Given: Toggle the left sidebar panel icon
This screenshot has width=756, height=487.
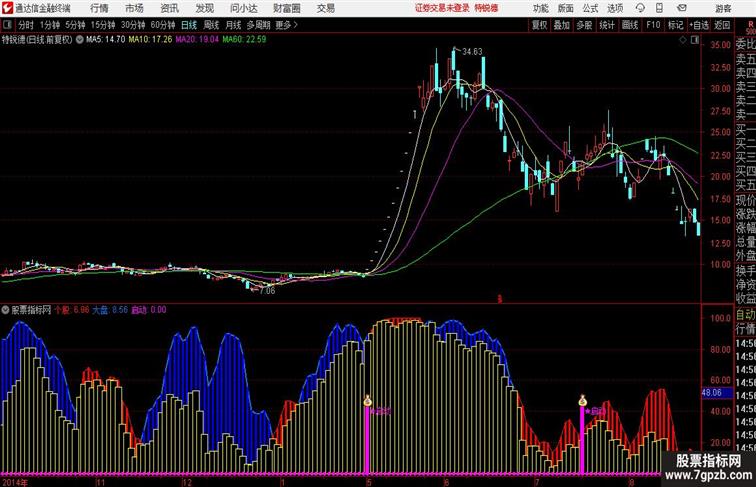Looking at the screenshot, I should coord(7,25).
